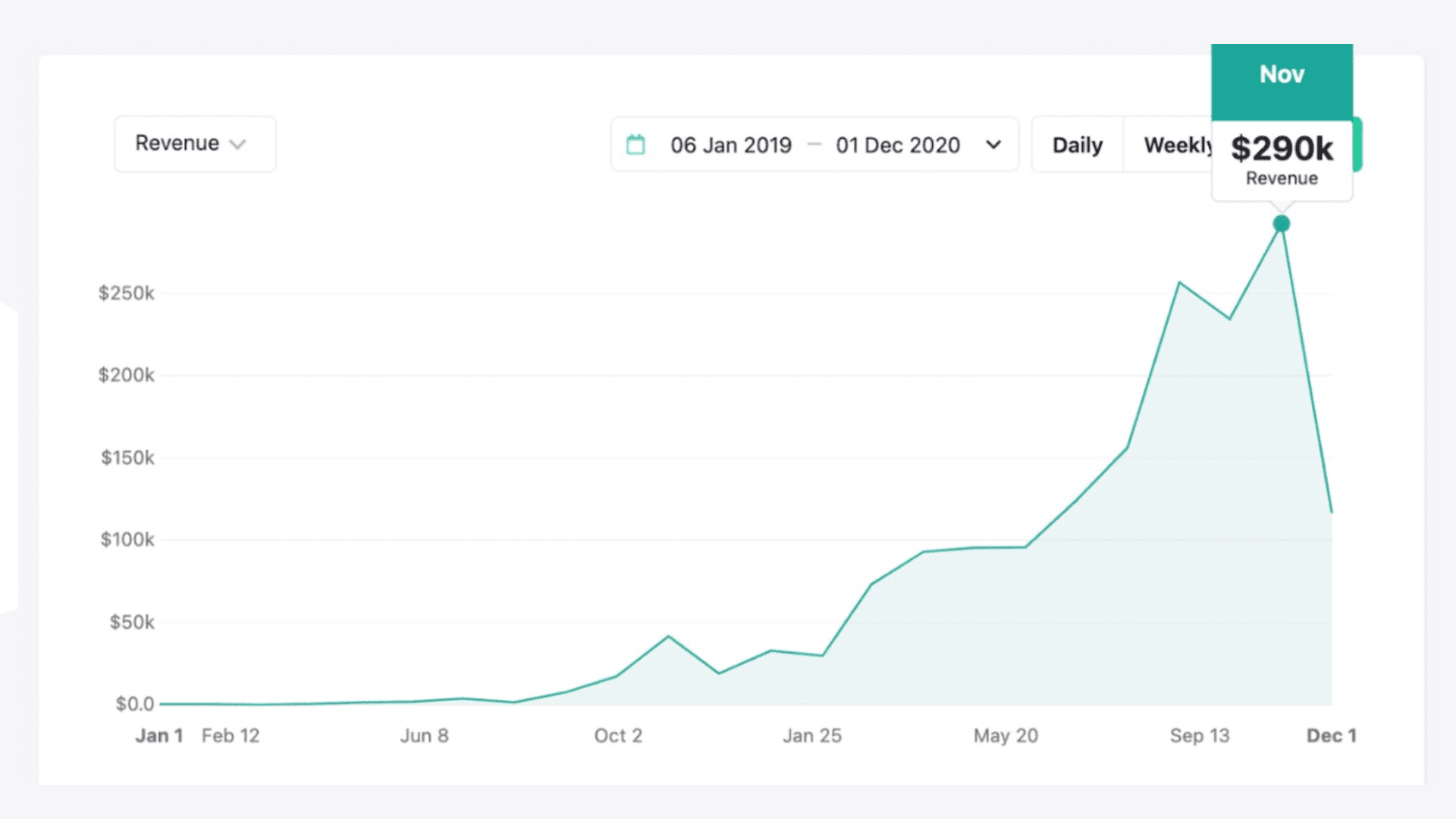Click the Nov data point marker
Screen dimensions: 1456x819
(x=1282, y=224)
